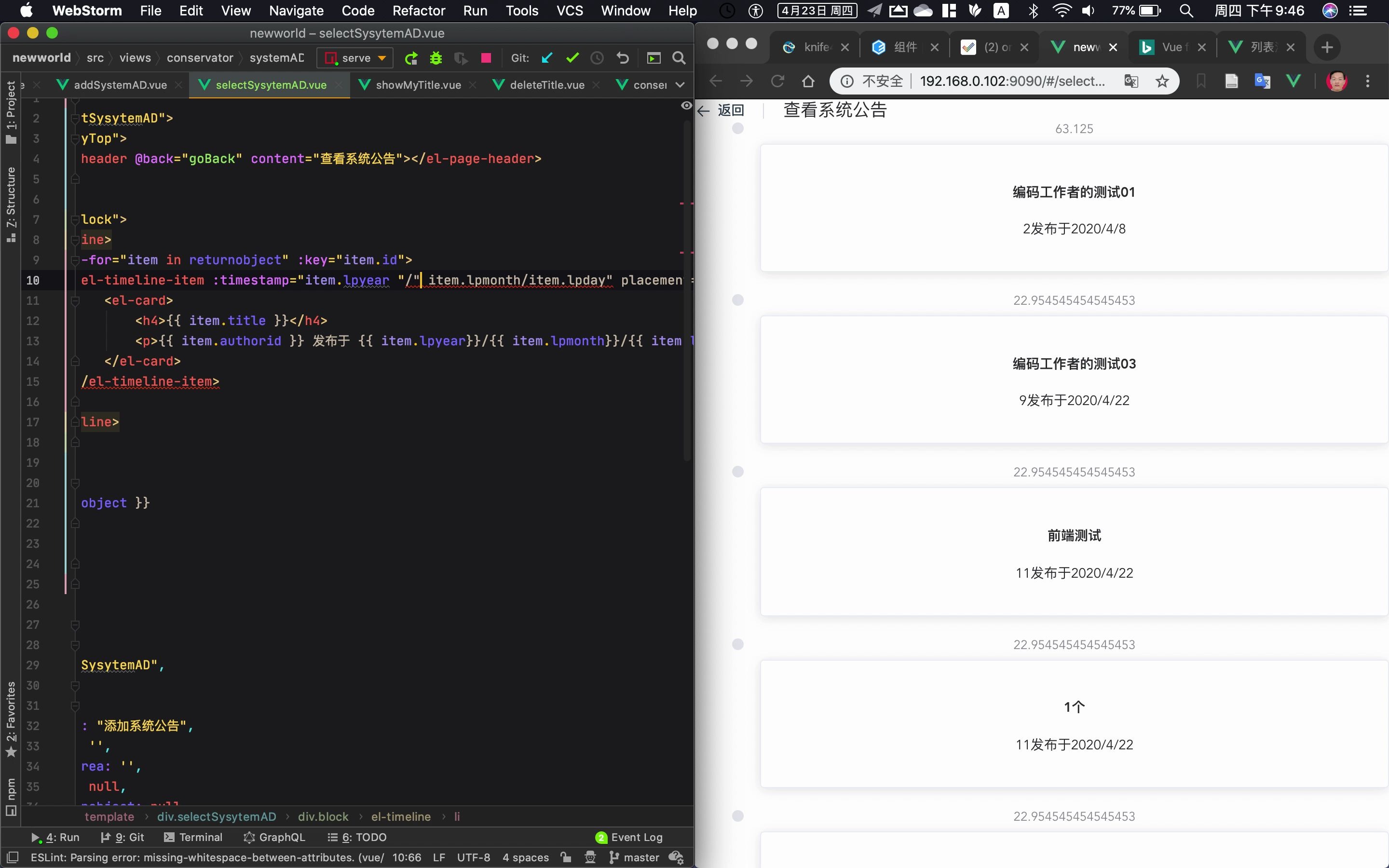The width and height of the screenshot is (1389, 868).
Task: Open the serve run configuration dropdown
Action: tap(381, 58)
